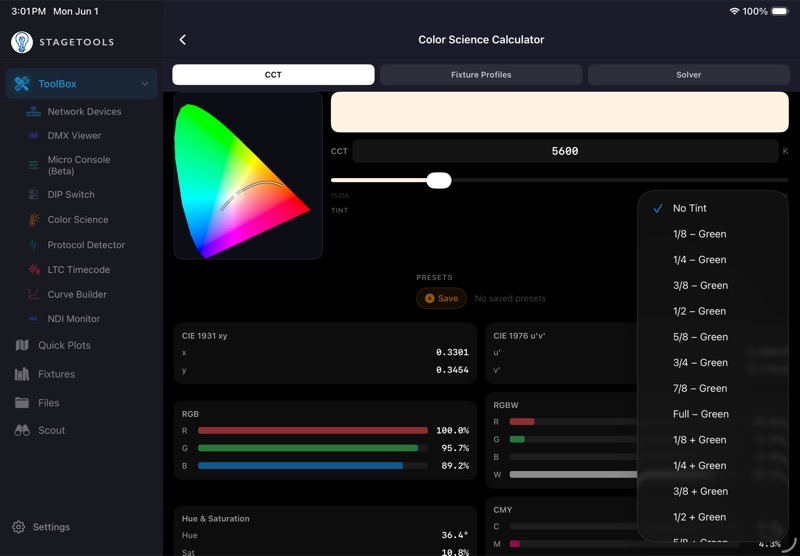Screen dimensions: 800x556
Task: Switch to the Fixture Profiles tab
Action: point(481,74)
